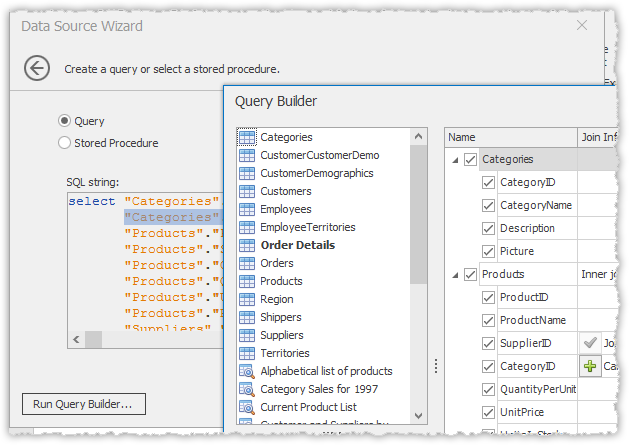The width and height of the screenshot is (630, 445).
Task: Click the Category Sales for 1997 view icon
Action: tap(246, 389)
